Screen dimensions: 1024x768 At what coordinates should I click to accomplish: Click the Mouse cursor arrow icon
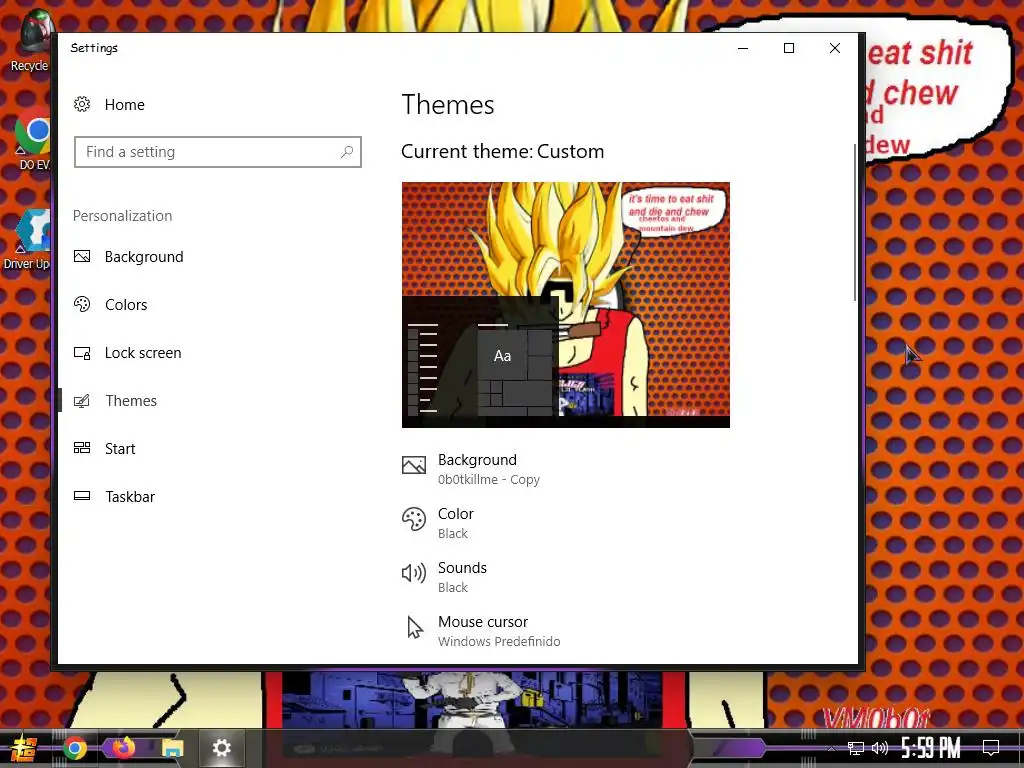[414, 628]
